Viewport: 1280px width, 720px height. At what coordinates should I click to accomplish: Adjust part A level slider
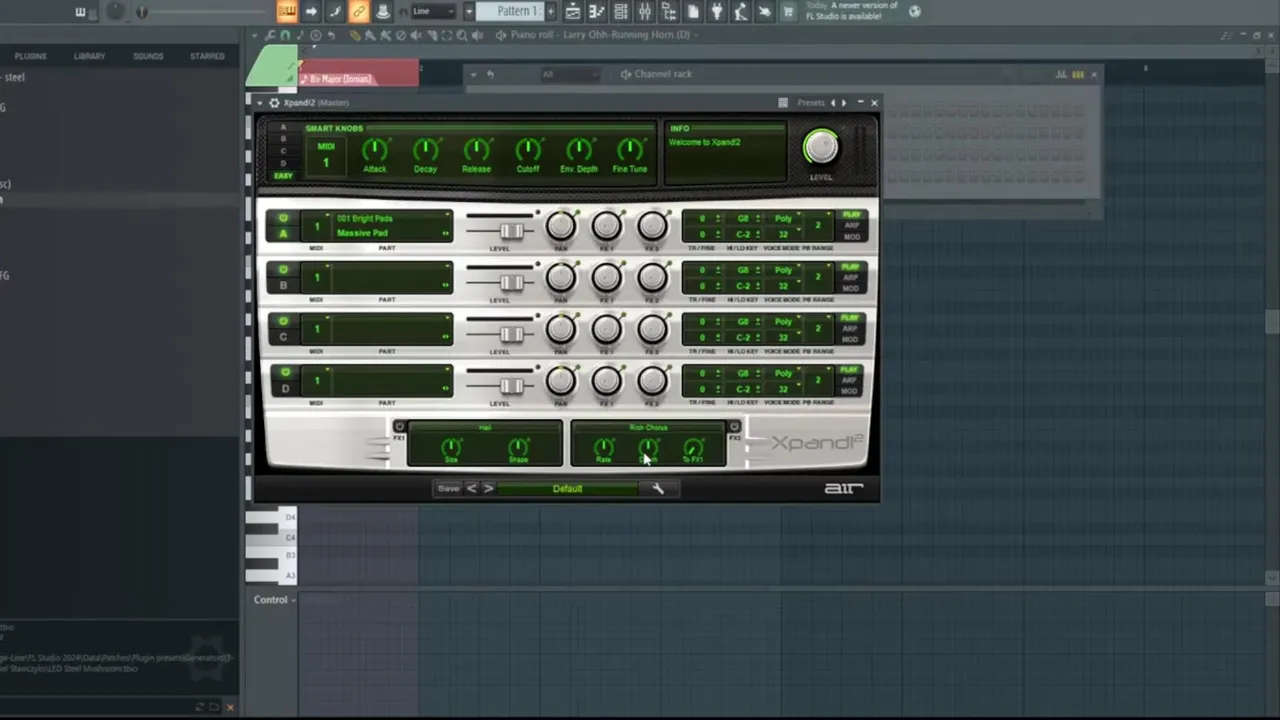pos(512,230)
